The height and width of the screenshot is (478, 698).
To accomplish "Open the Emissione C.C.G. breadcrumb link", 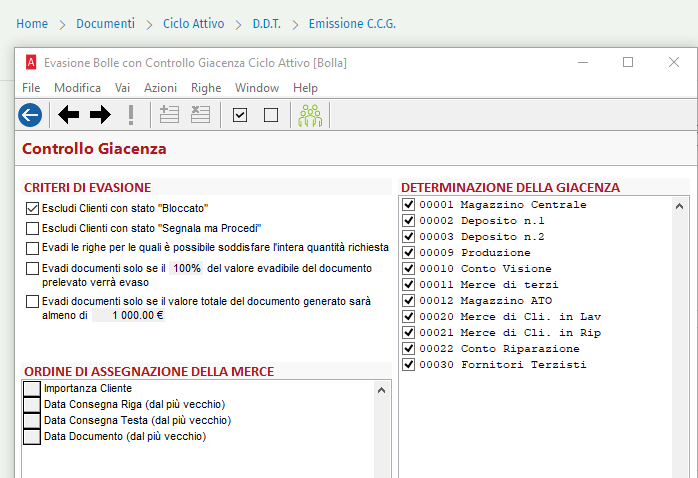I will pos(352,24).
